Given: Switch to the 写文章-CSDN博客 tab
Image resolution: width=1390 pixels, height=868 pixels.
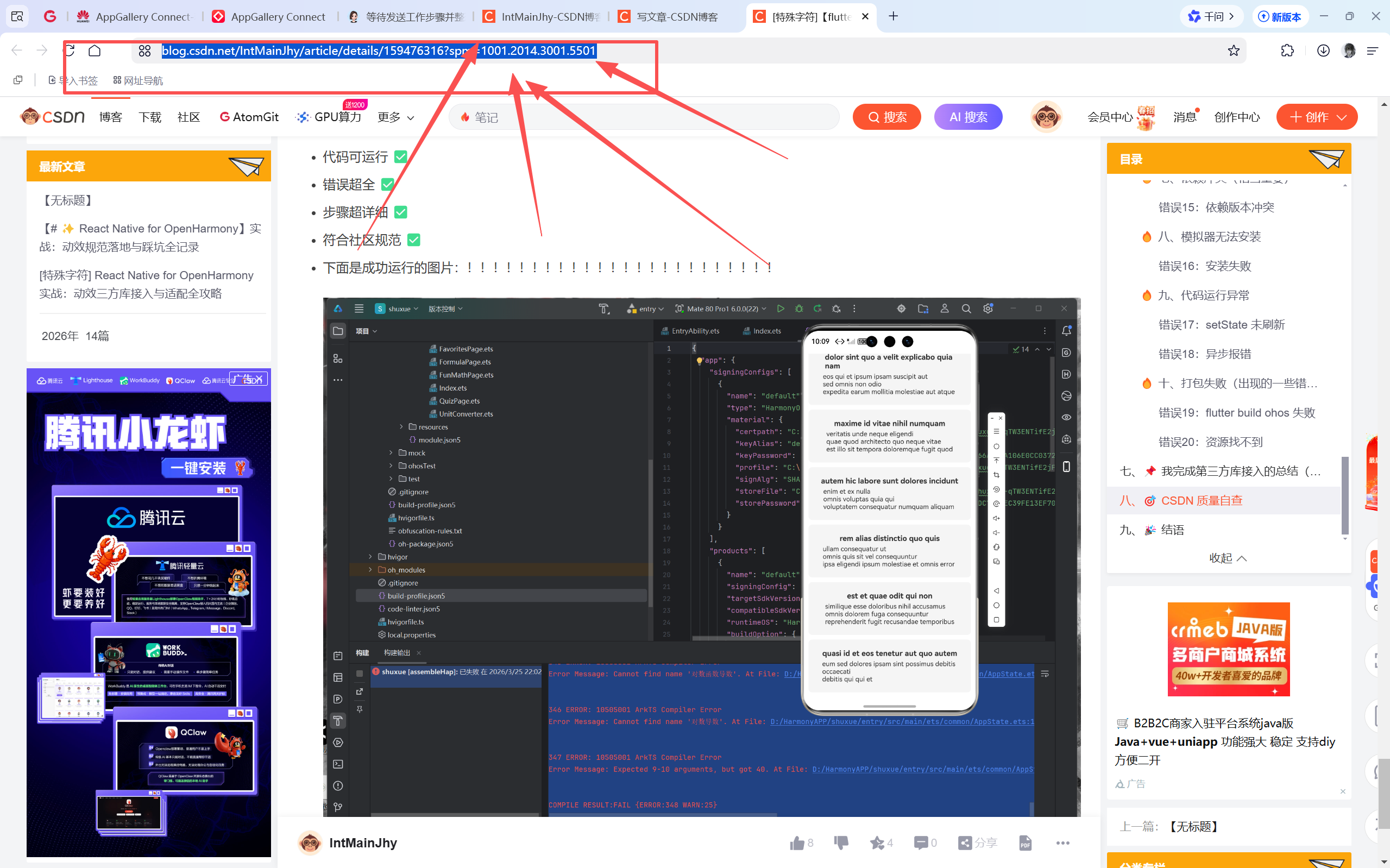Looking at the screenshot, I should tap(676, 17).
